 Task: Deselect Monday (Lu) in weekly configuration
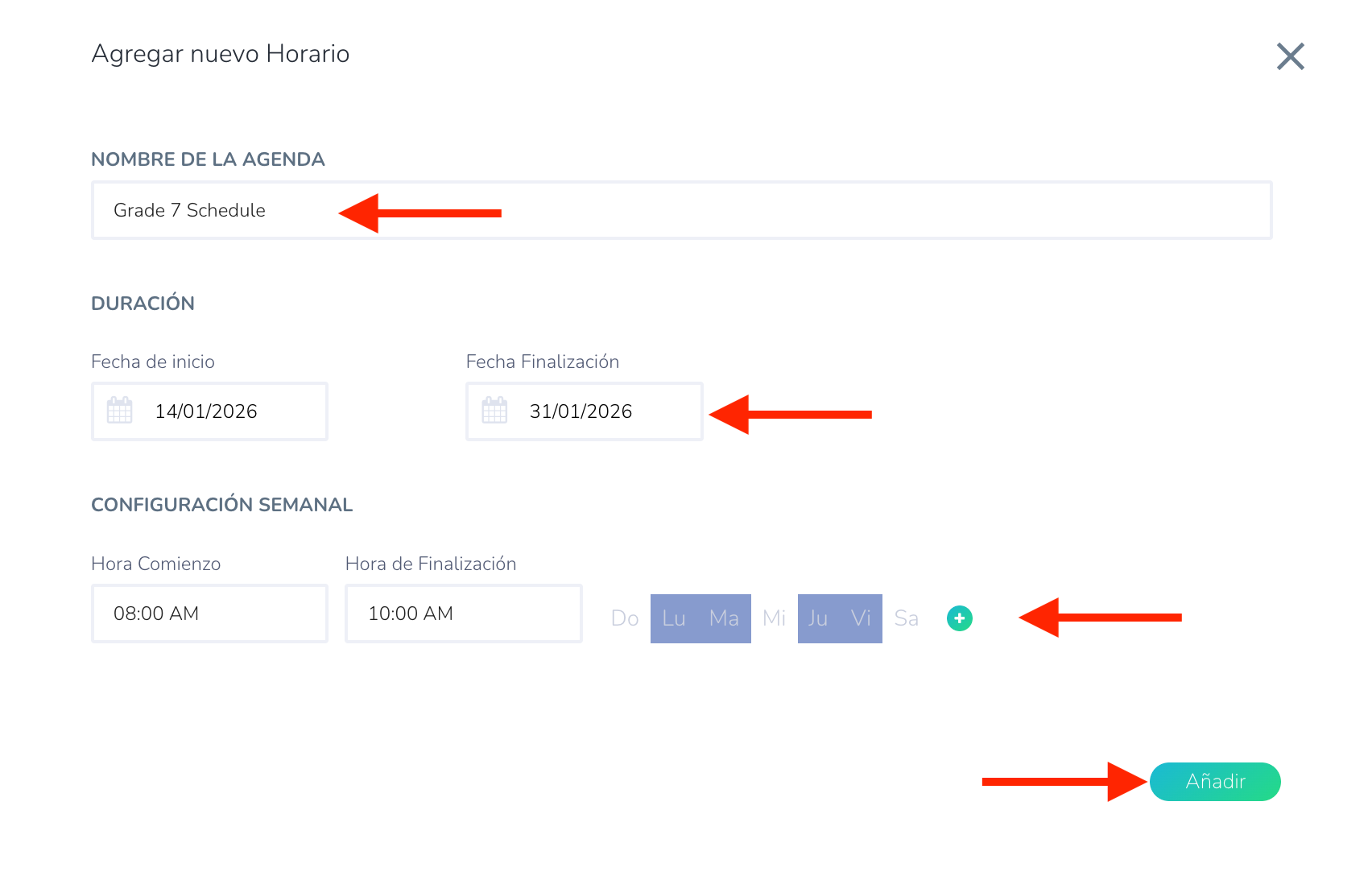click(x=674, y=618)
